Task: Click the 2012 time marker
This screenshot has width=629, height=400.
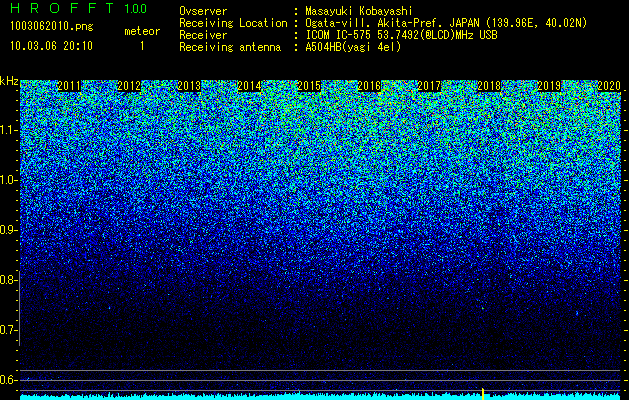Action: click(129, 86)
